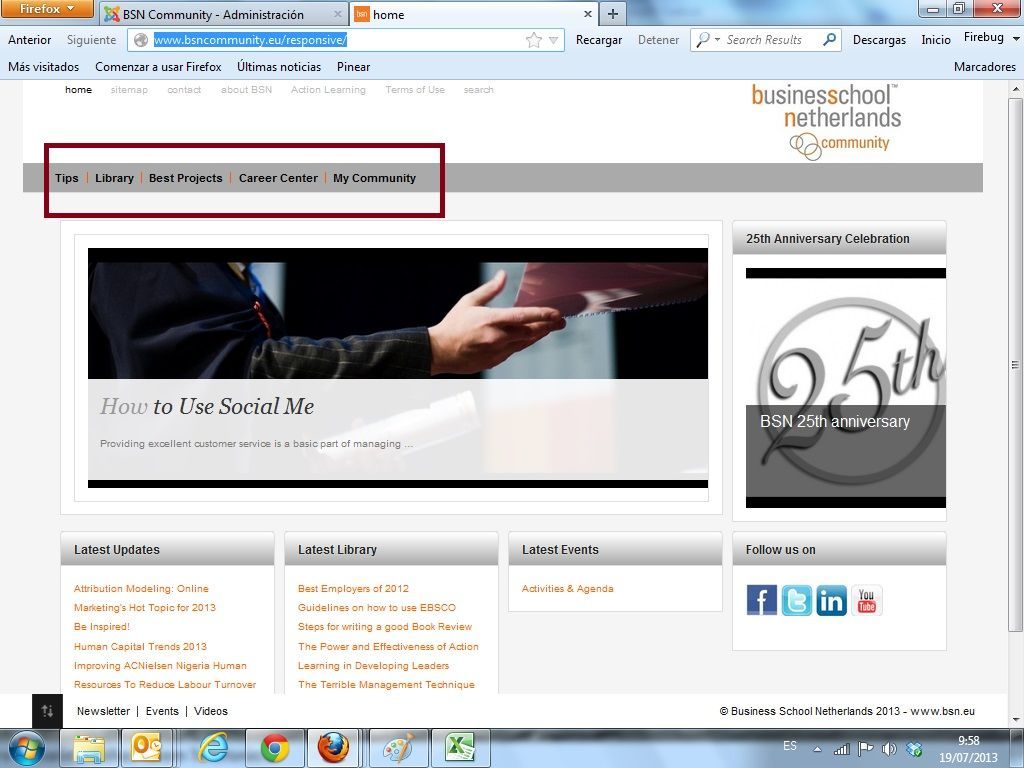Open the home top navigation link
1024x768 pixels.
(x=78, y=89)
